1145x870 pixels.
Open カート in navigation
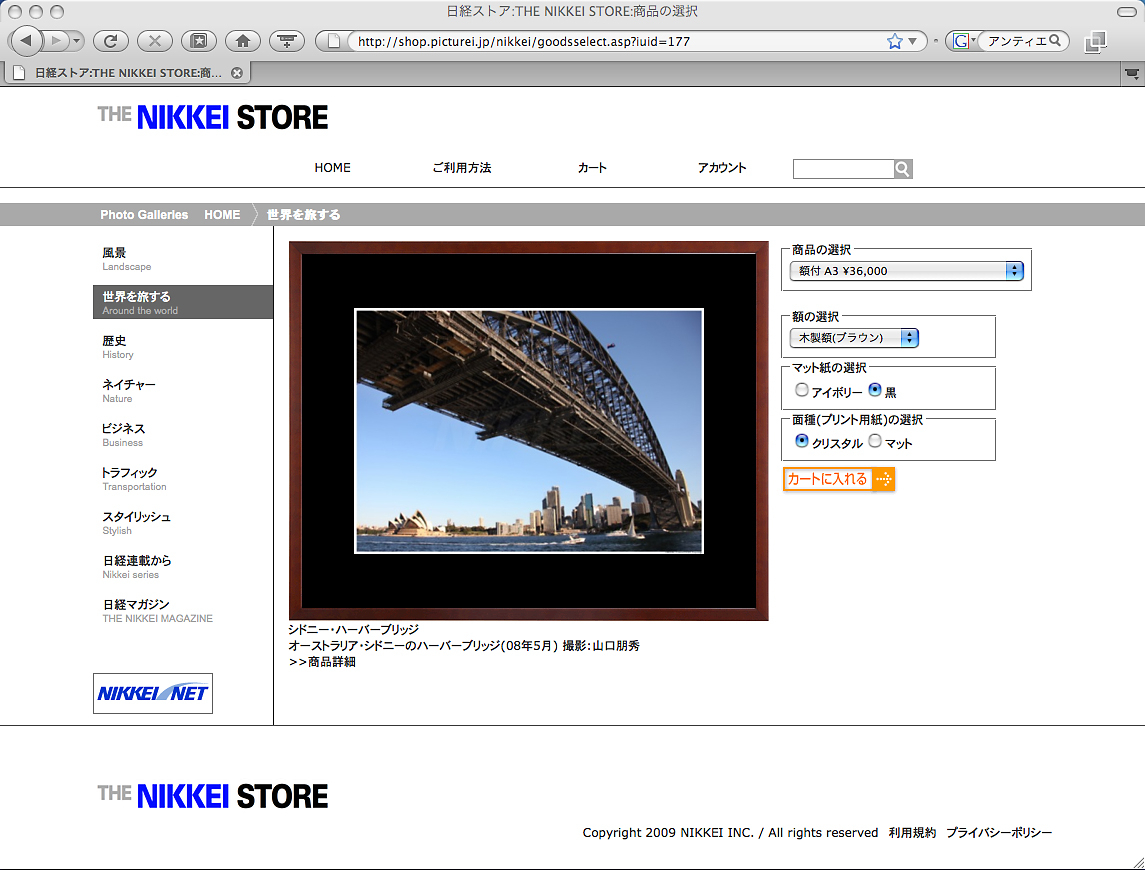(592, 168)
